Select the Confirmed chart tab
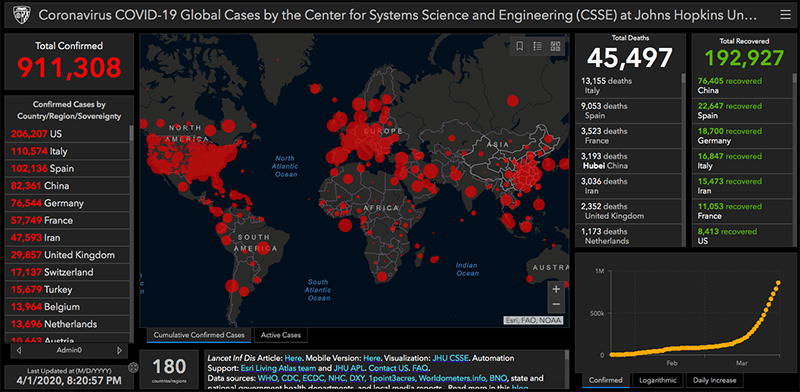The height and width of the screenshot is (392, 800). tap(606, 380)
